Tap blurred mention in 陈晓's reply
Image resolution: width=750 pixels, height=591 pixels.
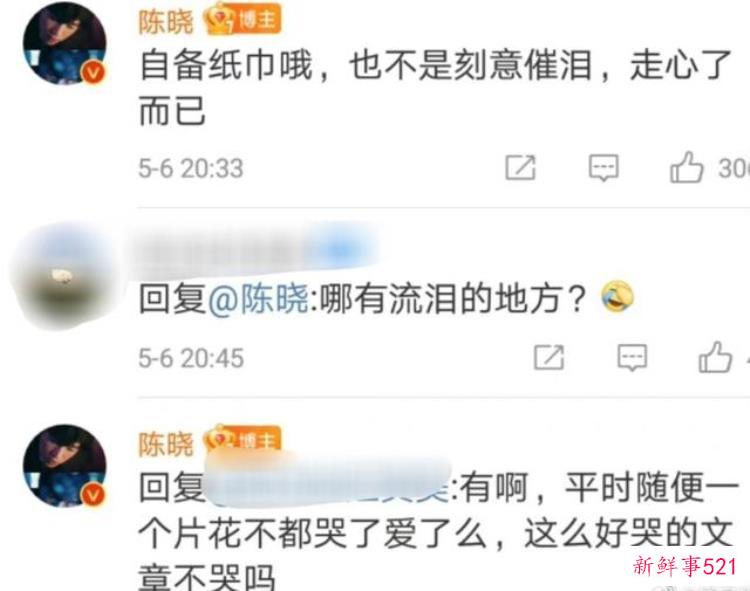[x=328, y=482]
